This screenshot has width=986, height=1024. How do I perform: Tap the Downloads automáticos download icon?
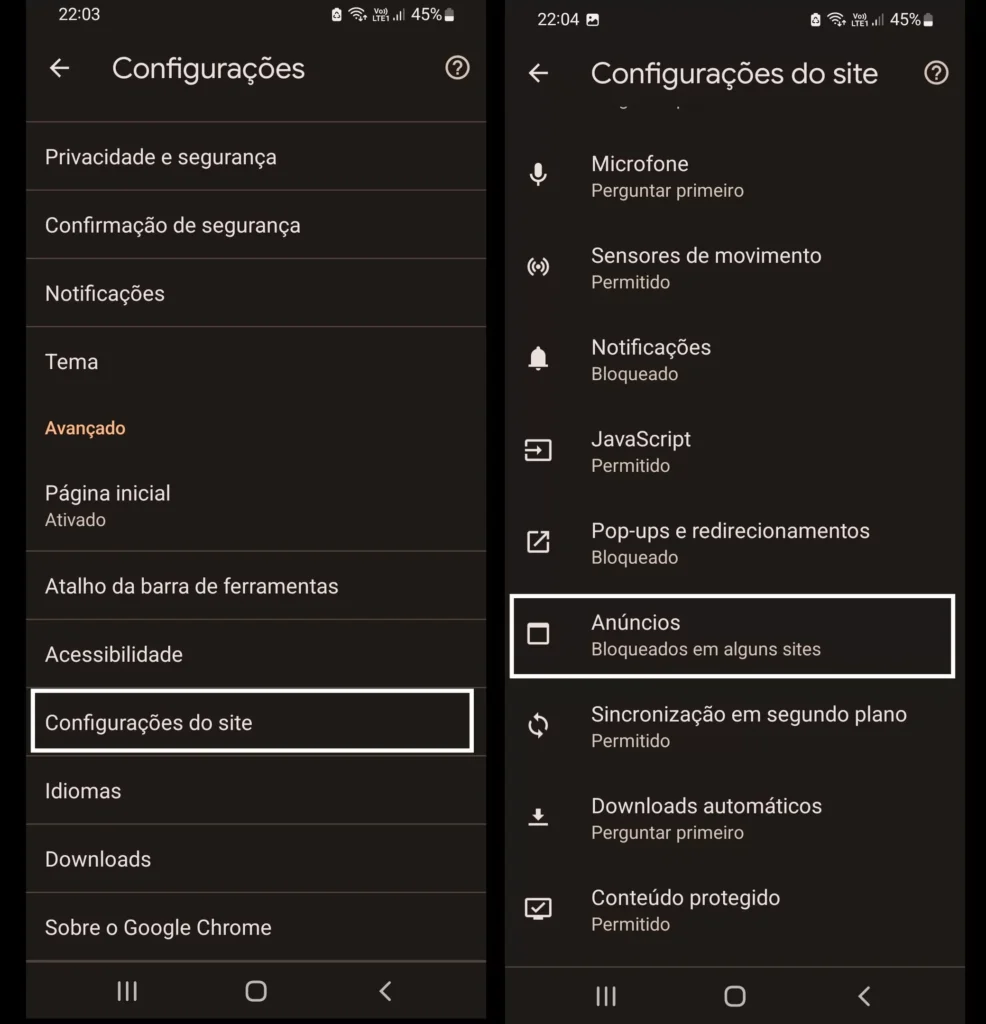click(x=538, y=817)
